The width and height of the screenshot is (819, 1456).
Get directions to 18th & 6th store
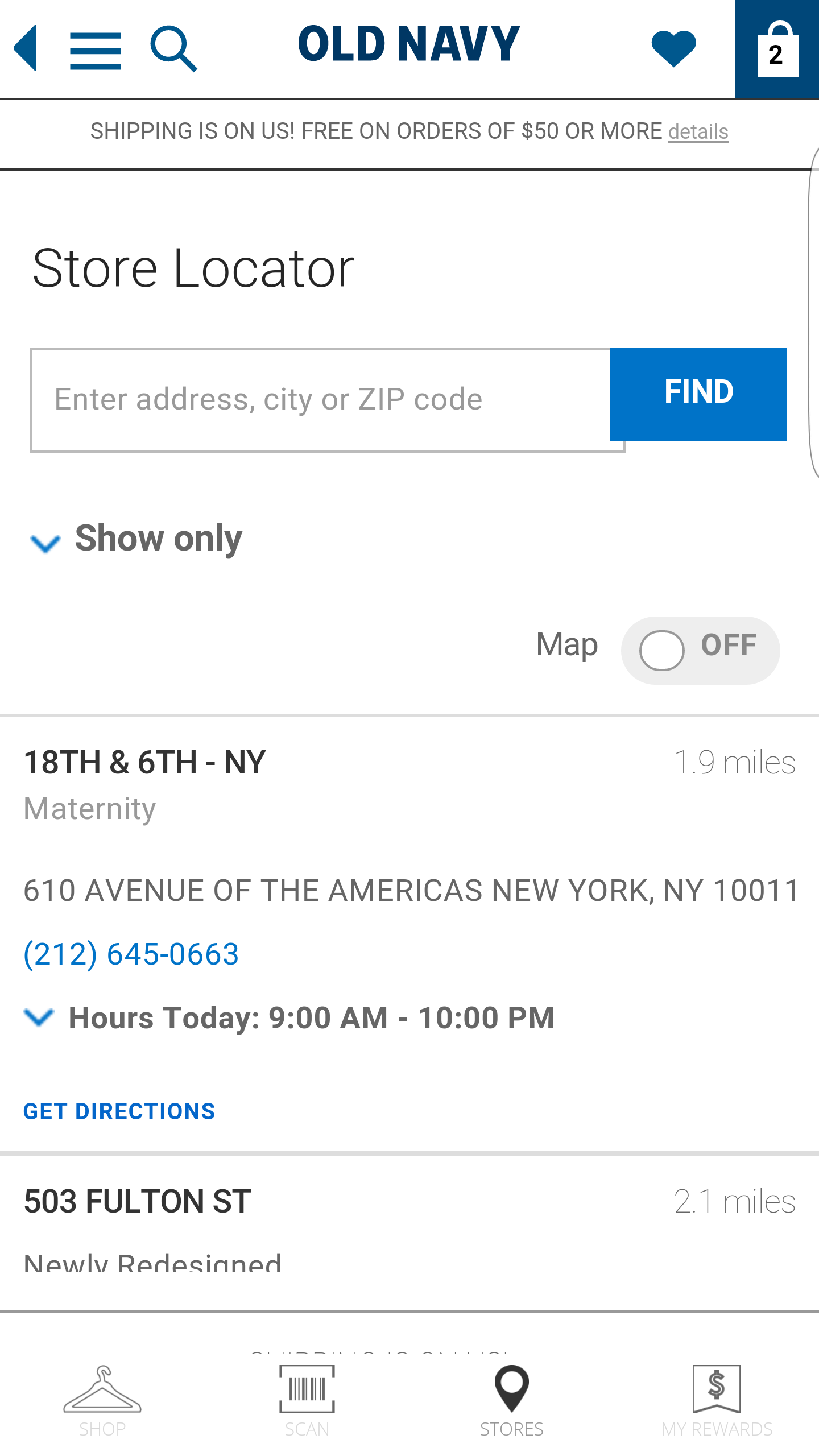pyautogui.click(x=119, y=1111)
